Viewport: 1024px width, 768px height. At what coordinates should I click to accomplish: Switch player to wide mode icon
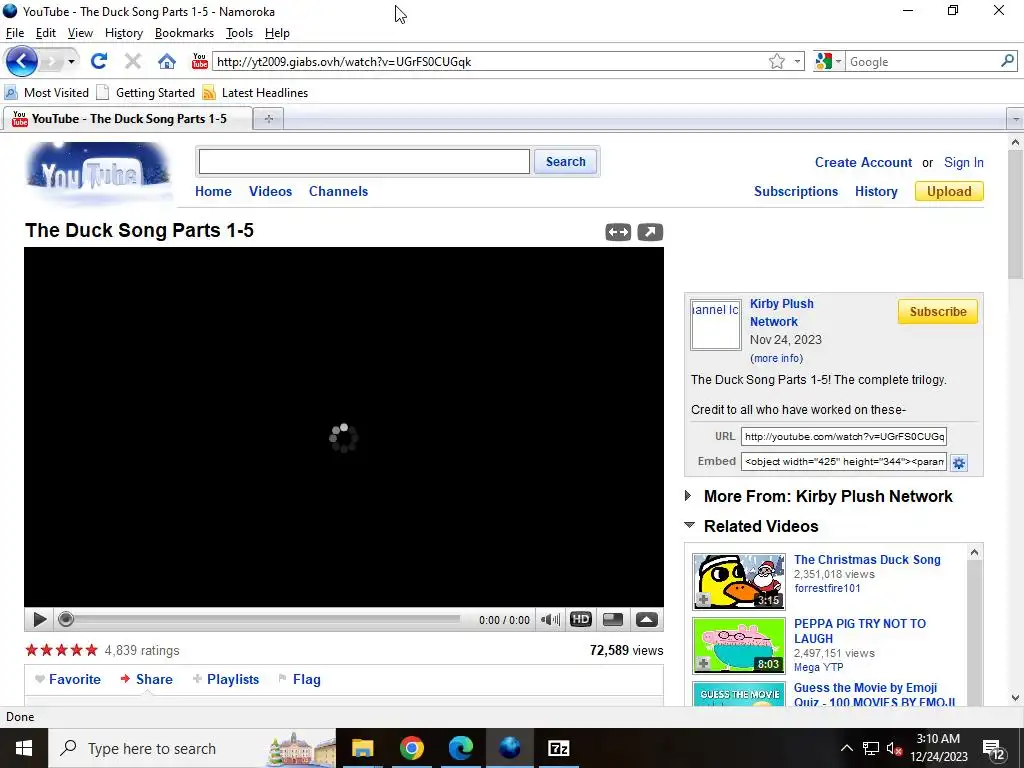(x=618, y=232)
